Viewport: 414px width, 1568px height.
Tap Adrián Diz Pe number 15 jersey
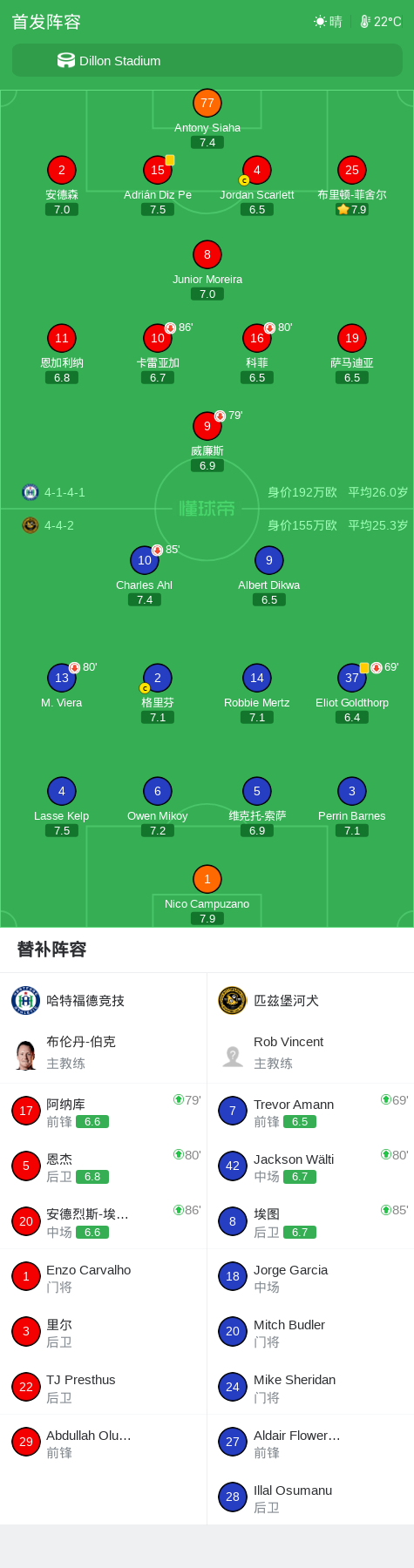pyautogui.click(x=158, y=170)
